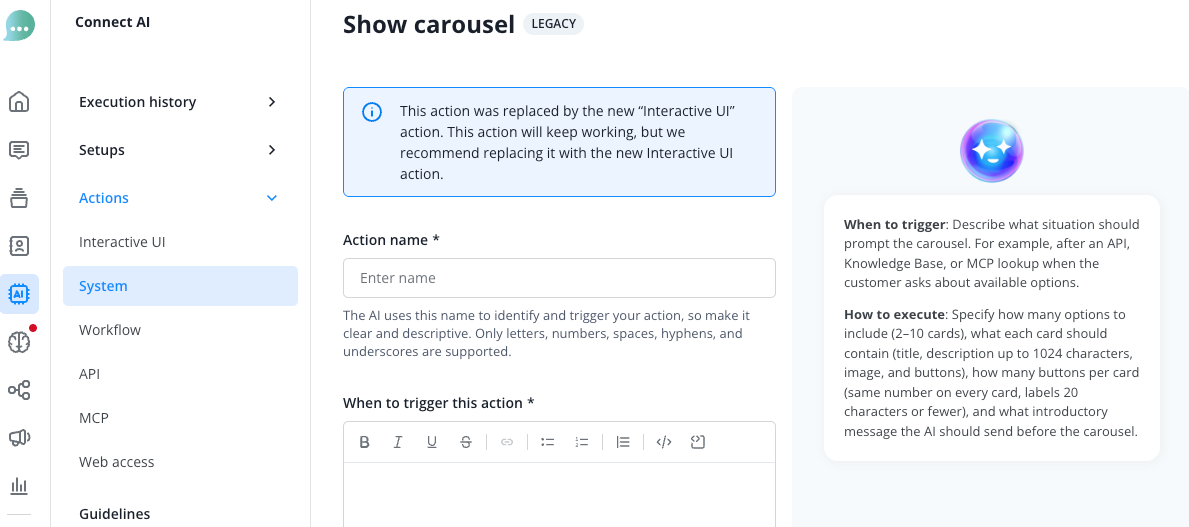The image size is (1189, 527).
Task: Toggle italic formatting in editor
Action: pos(397,442)
